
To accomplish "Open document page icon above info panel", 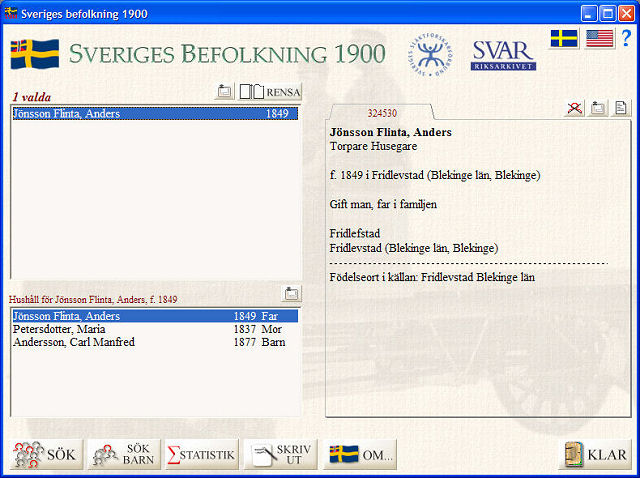I will tap(621, 108).
